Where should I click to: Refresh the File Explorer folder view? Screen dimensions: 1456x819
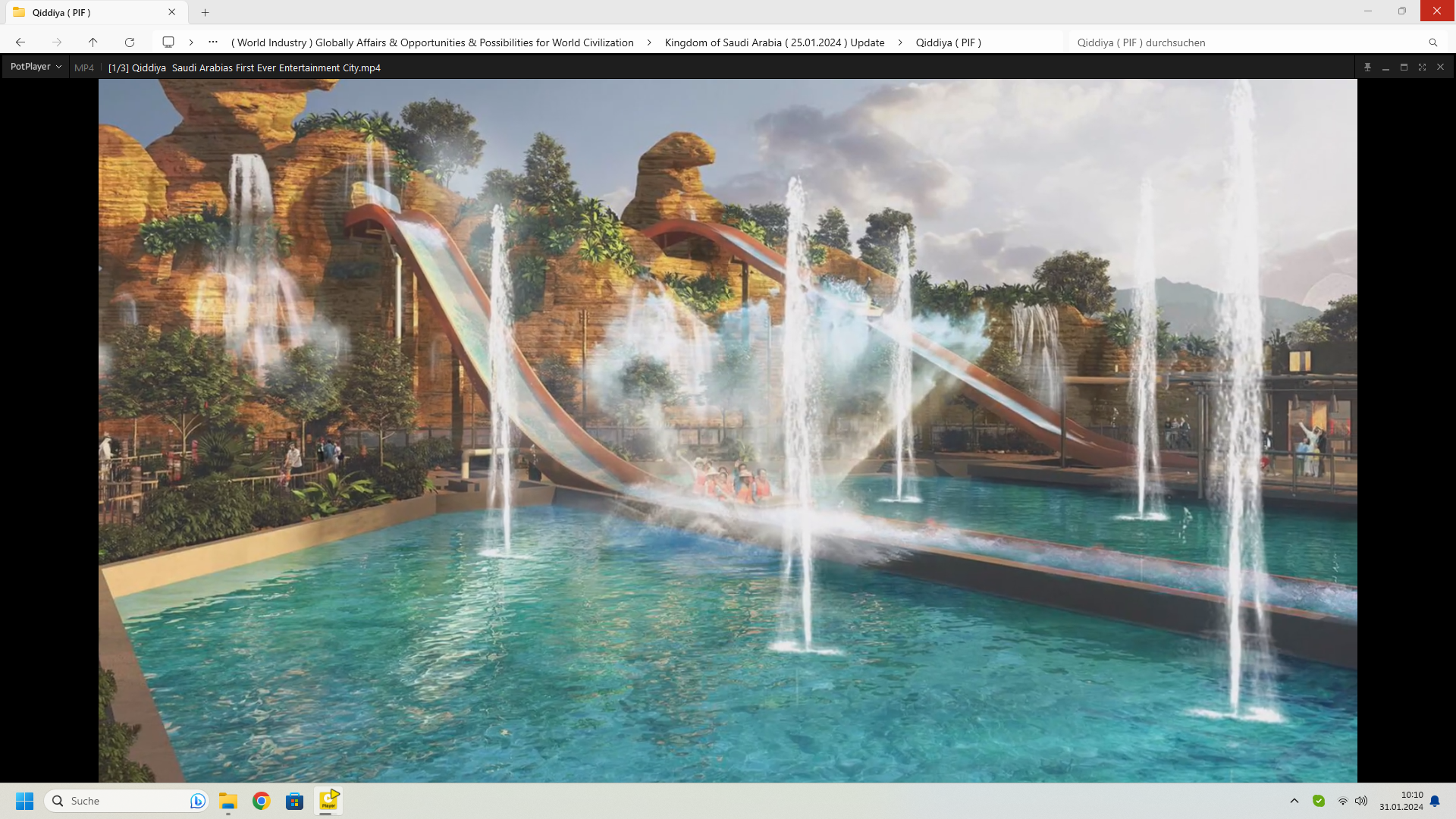(130, 42)
